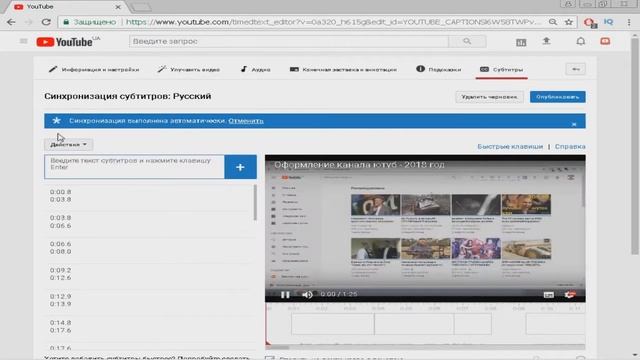Select subtitle row 0:14.8 – 0:17.6
The image size is (640, 360).
(x=149, y=326)
